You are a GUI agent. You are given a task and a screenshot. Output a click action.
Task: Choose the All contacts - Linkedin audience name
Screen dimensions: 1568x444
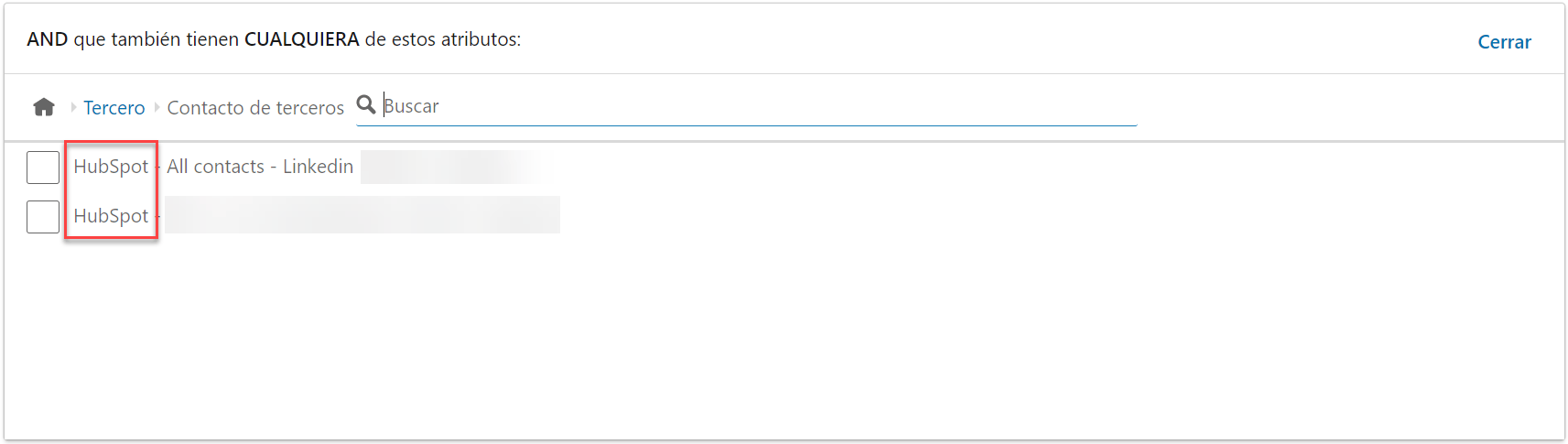pyautogui.click(x=260, y=167)
